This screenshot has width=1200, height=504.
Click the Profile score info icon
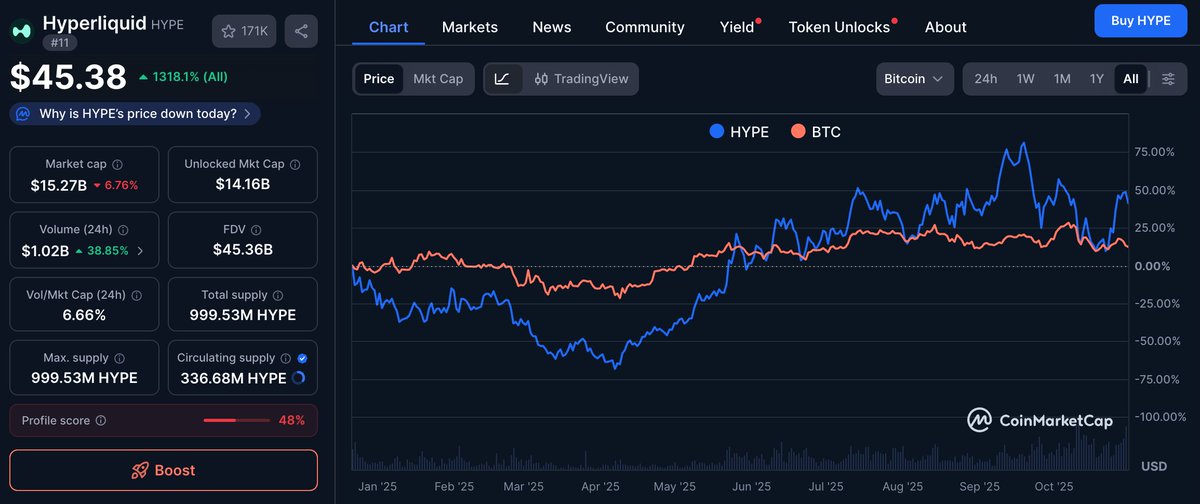[x=100, y=421]
